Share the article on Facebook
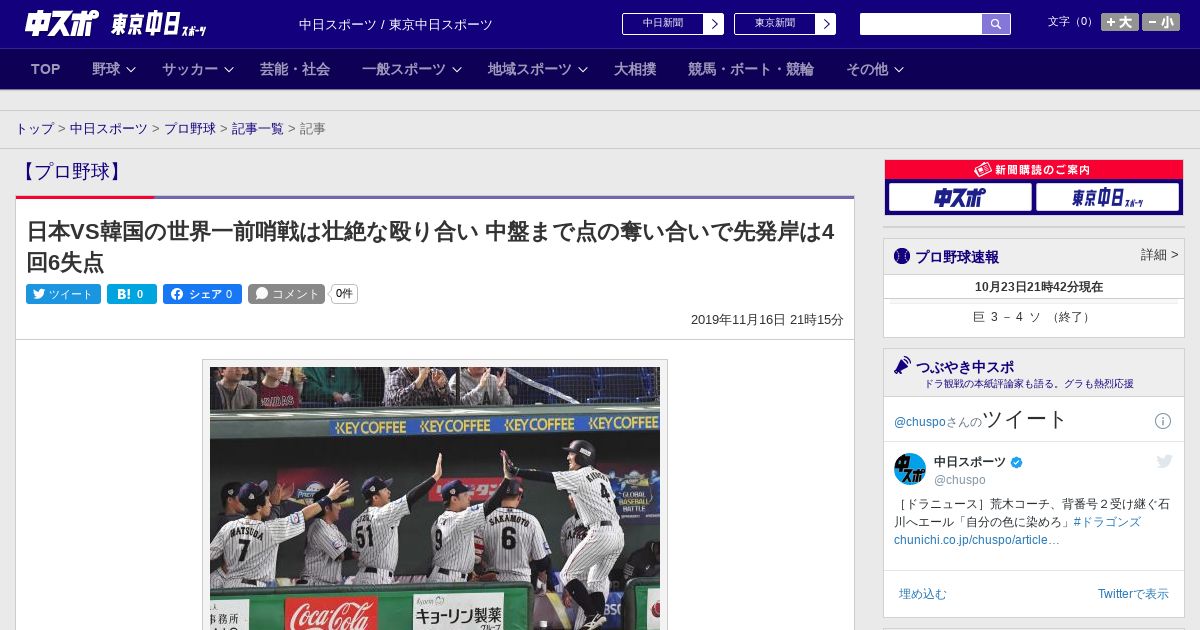The image size is (1200, 630). point(202,294)
